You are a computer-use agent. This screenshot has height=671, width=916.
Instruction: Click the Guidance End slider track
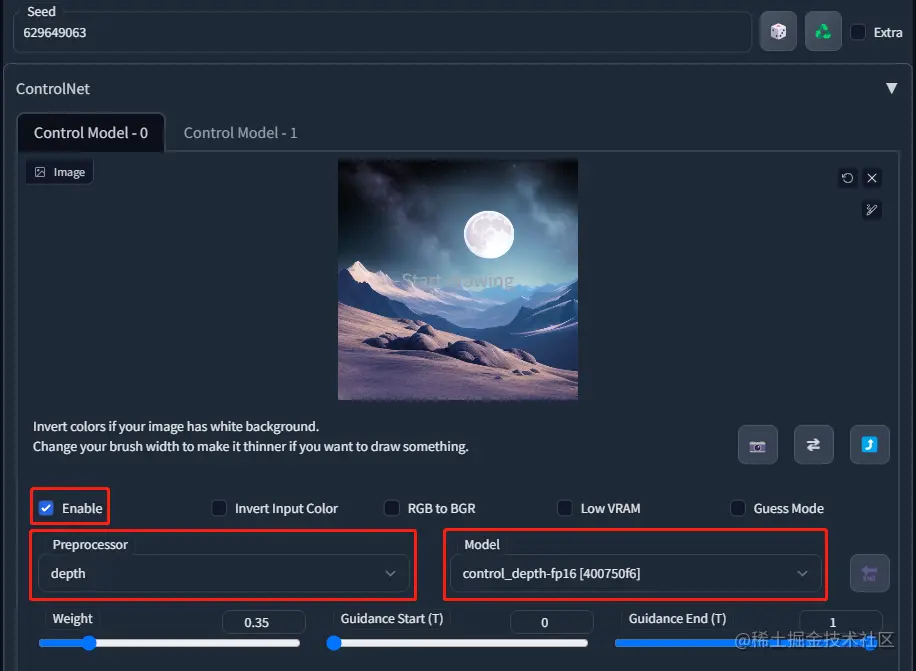(745, 643)
